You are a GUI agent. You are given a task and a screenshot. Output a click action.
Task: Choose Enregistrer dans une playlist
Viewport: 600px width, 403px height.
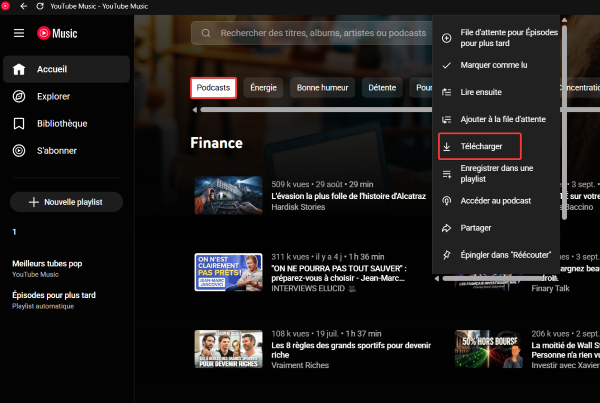click(496, 174)
